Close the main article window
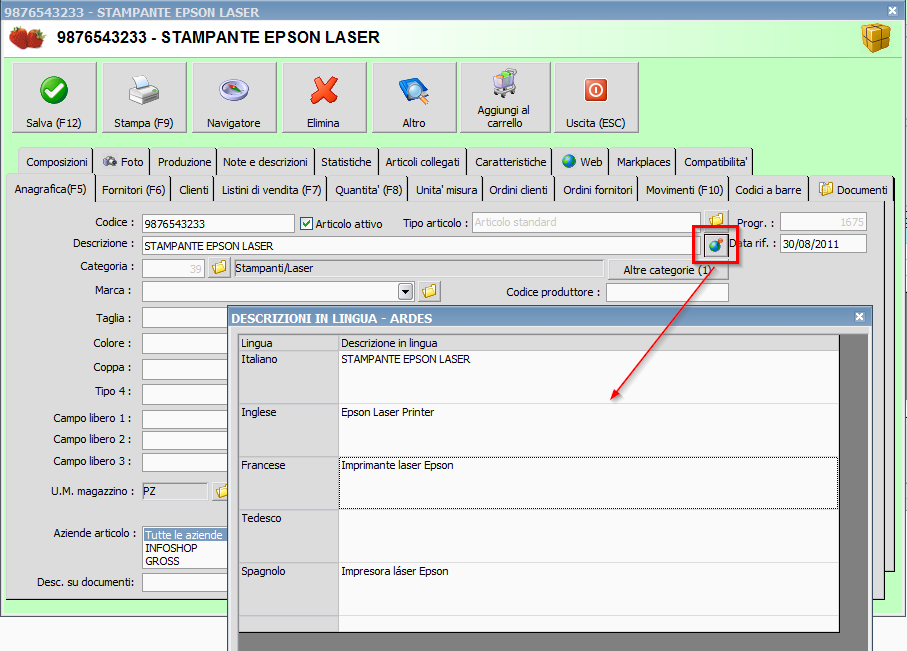The height and width of the screenshot is (651, 907). 892,10
